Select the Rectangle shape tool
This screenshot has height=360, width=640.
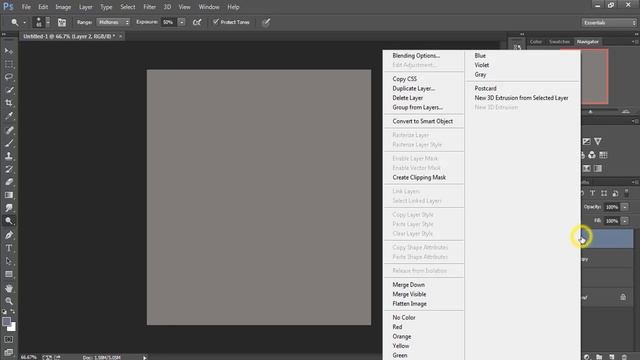(9, 274)
